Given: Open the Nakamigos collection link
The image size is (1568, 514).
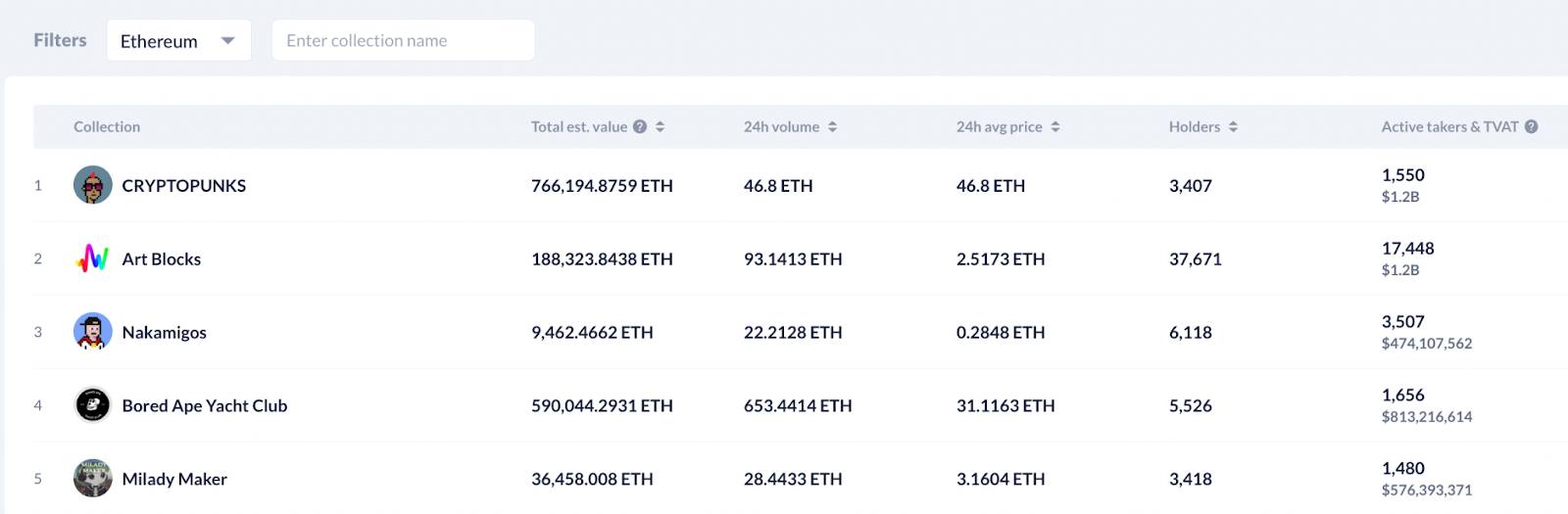Looking at the screenshot, I should click(x=165, y=332).
